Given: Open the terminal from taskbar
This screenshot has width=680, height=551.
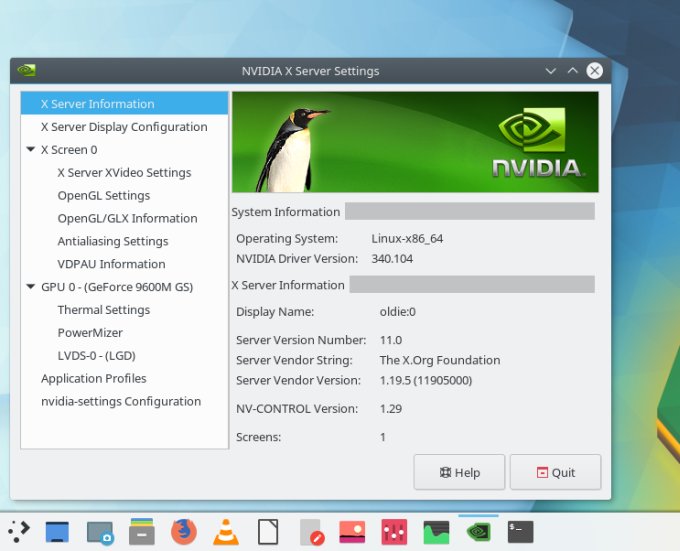Looking at the screenshot, I should pos(520,532).
